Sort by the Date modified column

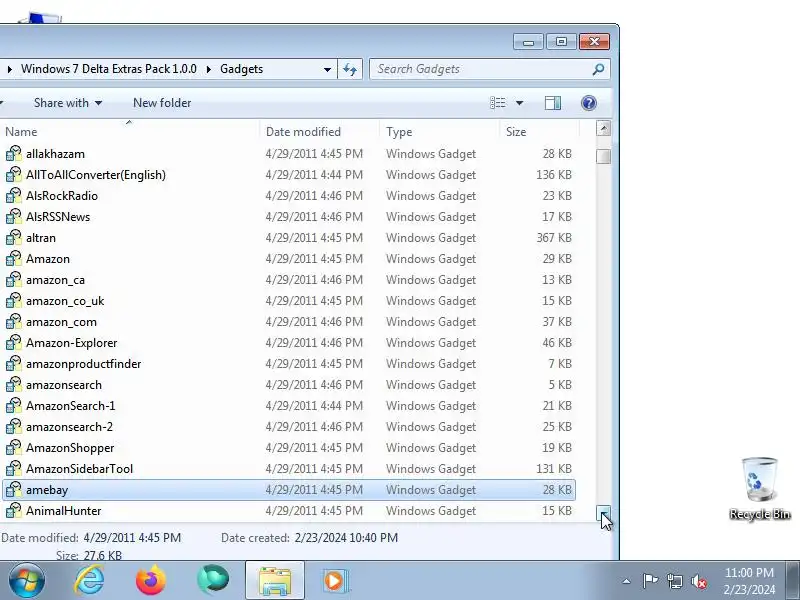pos(319,132)
